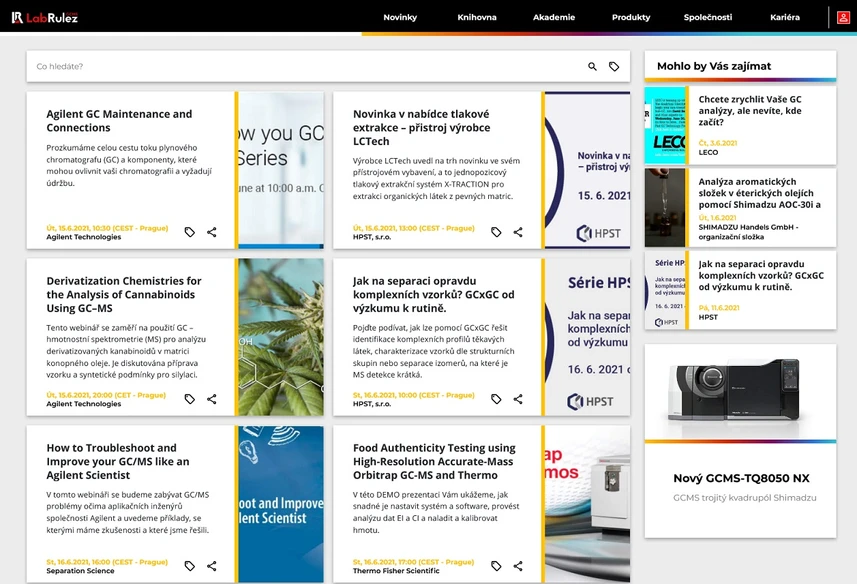Tag the Derivatization Chemistries webinar card
Viewport: 857px width, 584px height.
point(190,399)
